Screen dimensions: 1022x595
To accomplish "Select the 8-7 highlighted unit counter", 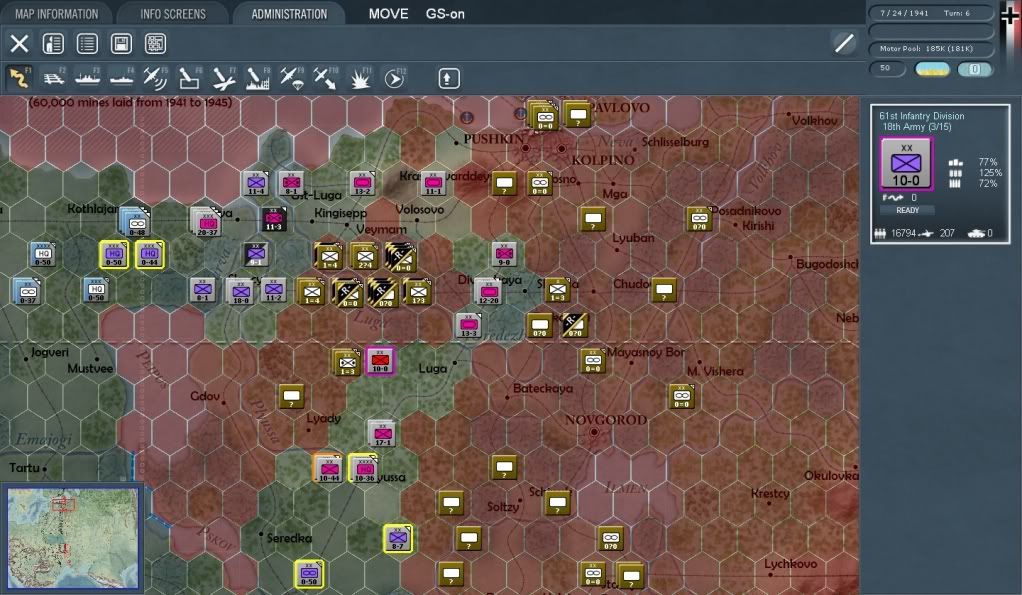I will 398,538.
